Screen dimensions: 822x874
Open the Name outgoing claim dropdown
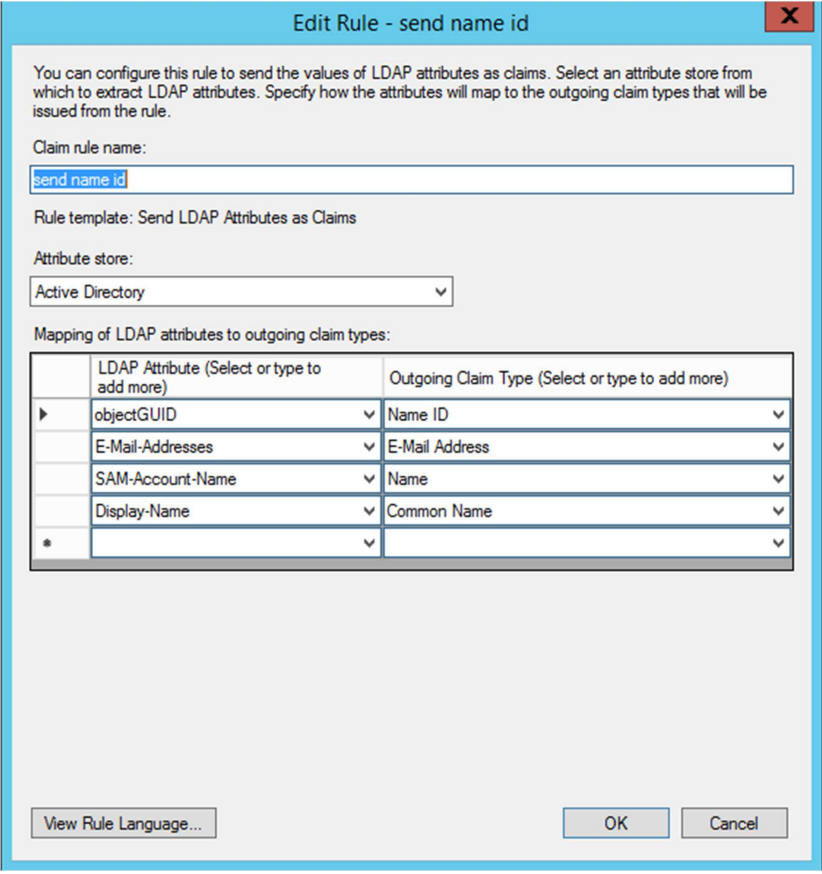click(778, 479)
